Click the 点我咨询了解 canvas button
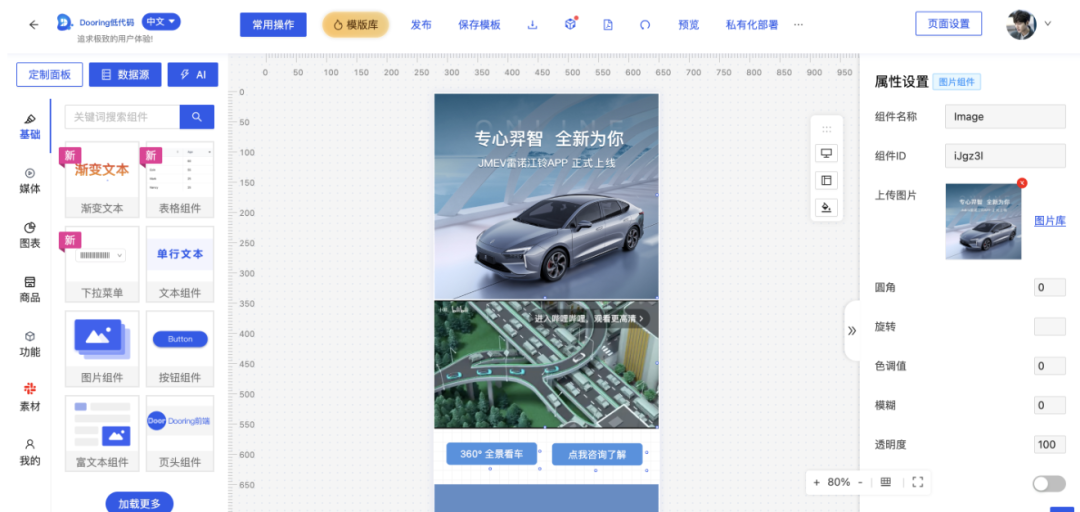The image size is (1080, 512). tap(597, 454)
